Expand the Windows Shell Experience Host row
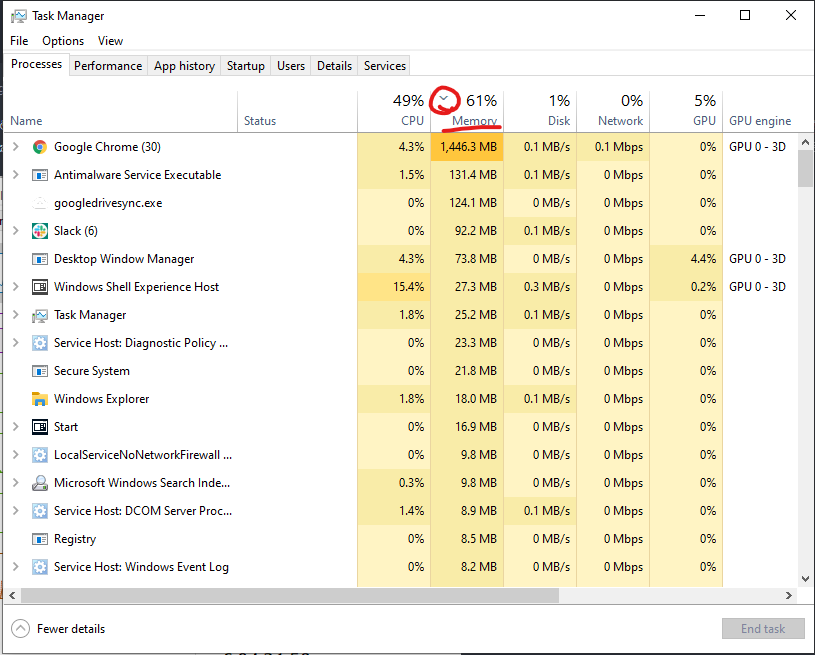The height and width of the screenshot is (655, 815). click(16, 287)
